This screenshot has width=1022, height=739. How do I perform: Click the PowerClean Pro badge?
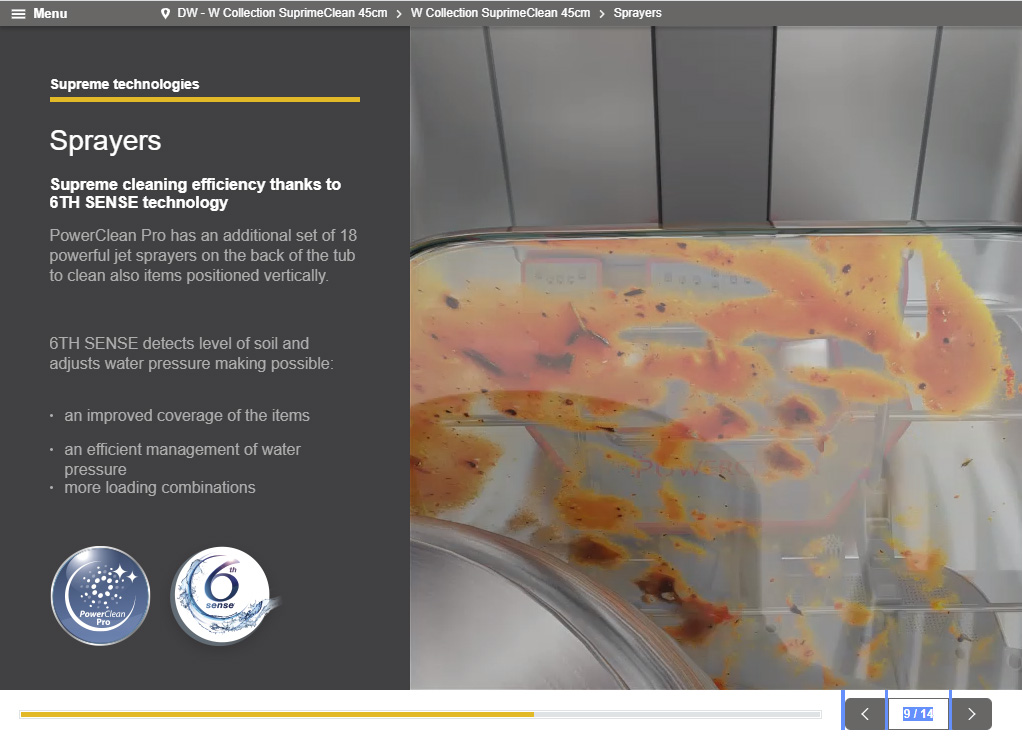[100, 596]
